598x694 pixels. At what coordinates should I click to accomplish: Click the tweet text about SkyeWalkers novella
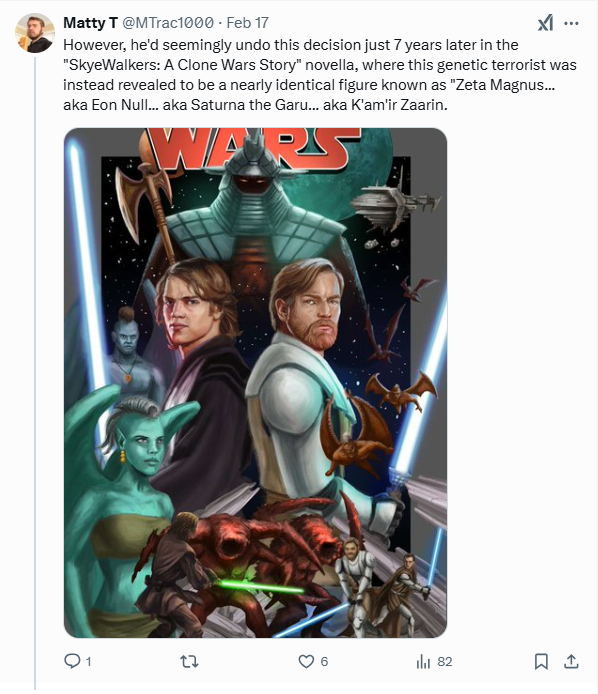(320, 75)
